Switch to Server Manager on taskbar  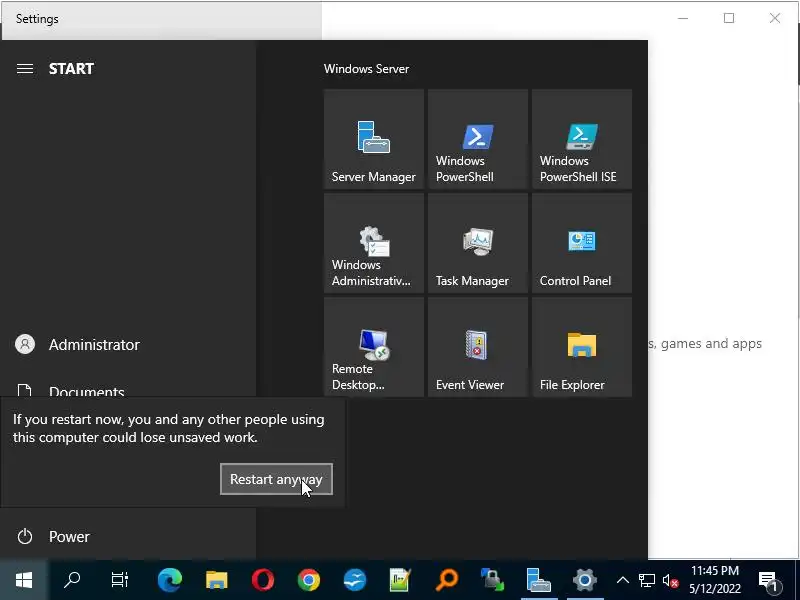pos(539,580)
